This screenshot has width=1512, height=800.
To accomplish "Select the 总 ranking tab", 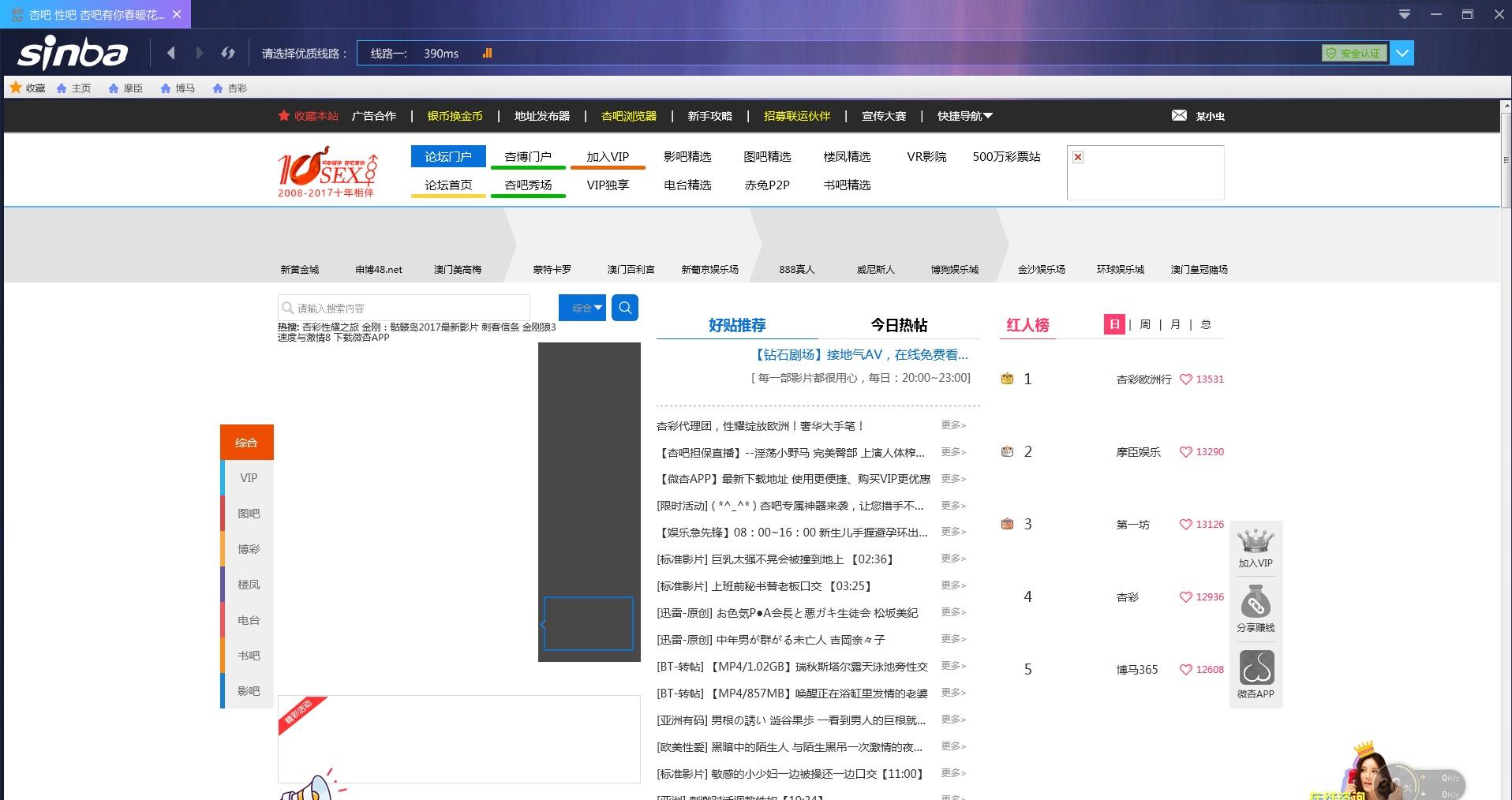I will pyautogui.click(x=1206, y=324).
